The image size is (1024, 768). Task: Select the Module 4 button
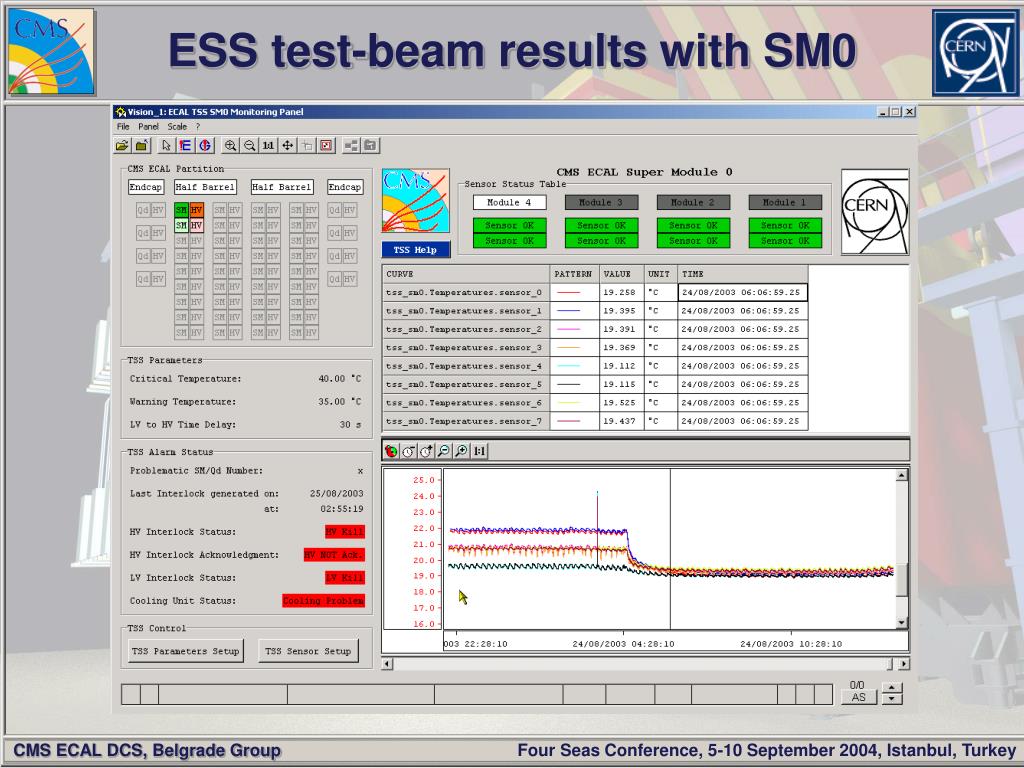[x=509, y=202]
